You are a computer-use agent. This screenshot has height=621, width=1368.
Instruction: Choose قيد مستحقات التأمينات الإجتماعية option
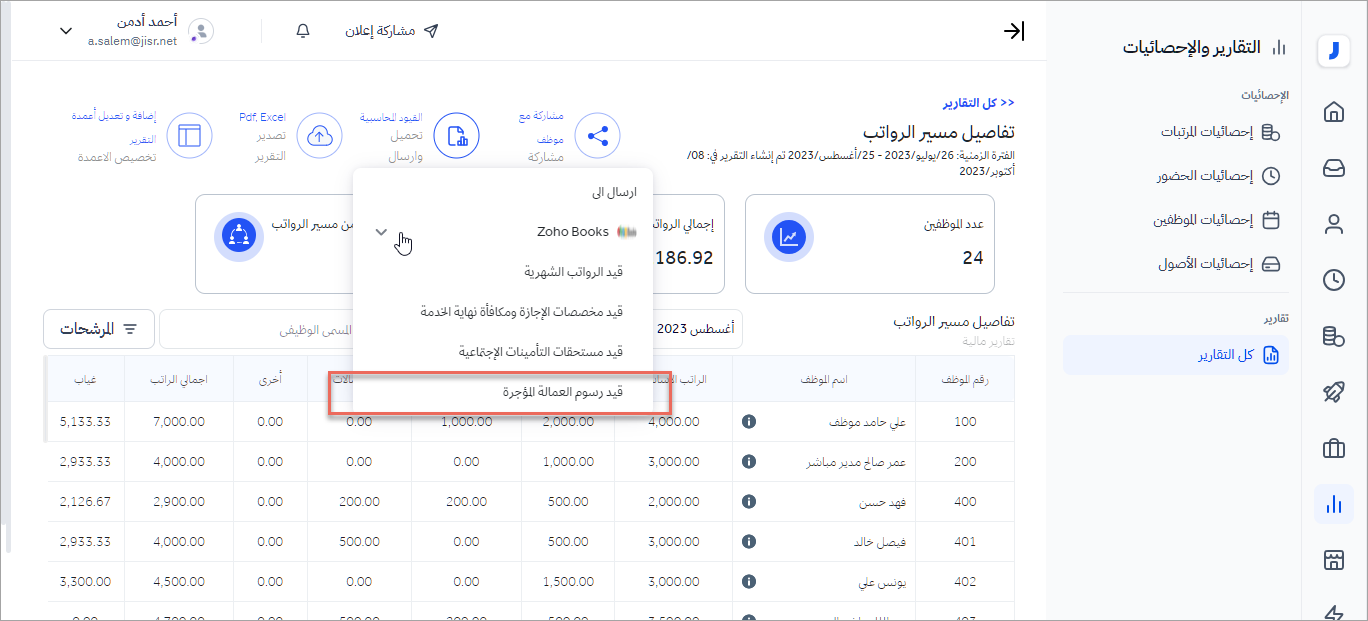540,352
